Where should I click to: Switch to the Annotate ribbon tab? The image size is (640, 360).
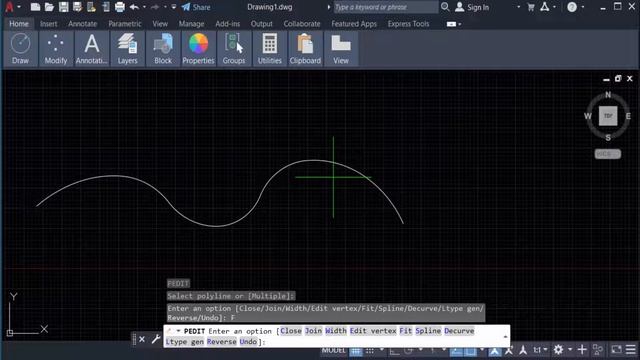(82, 24)
